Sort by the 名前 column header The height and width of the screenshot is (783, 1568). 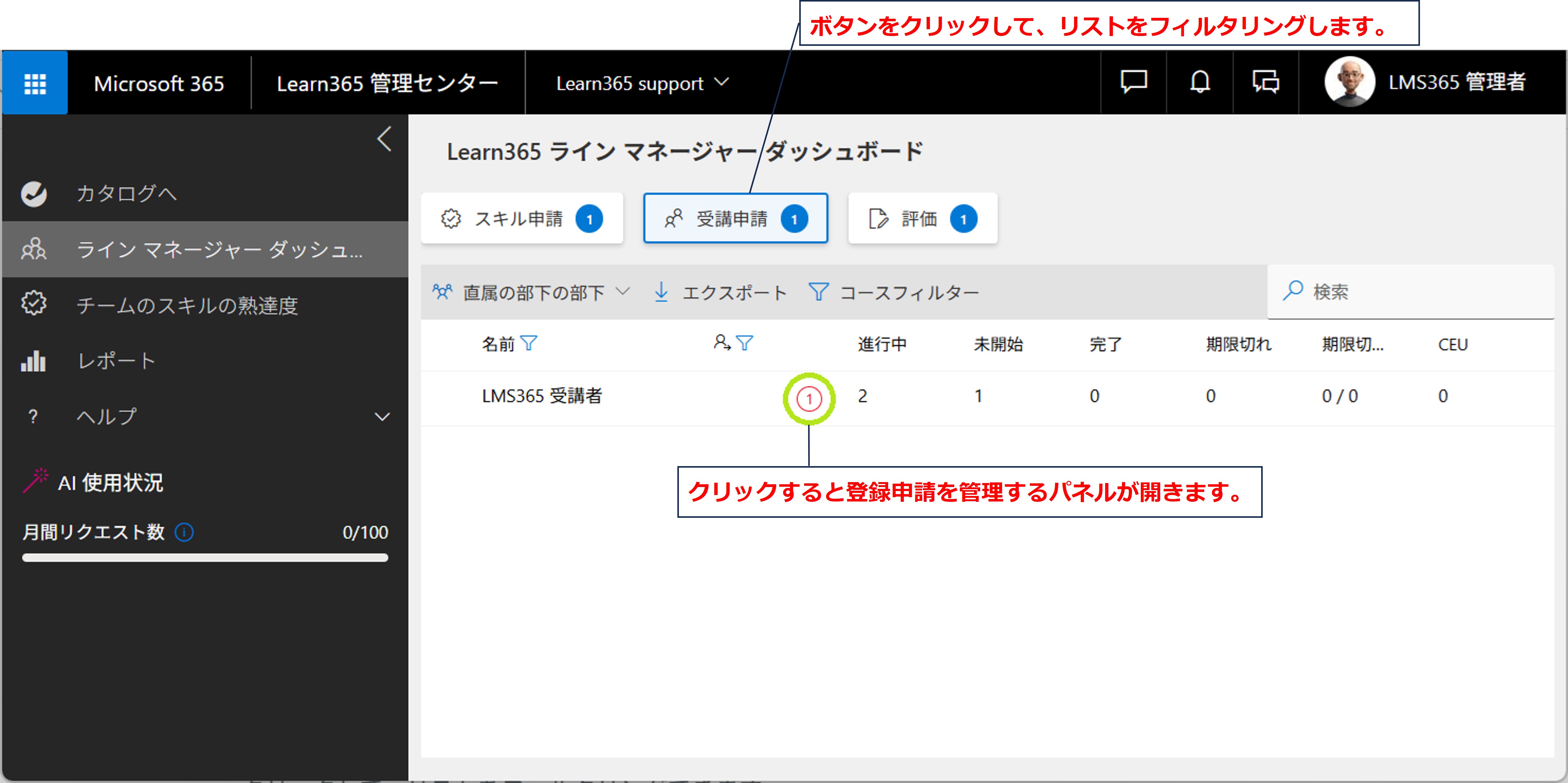pos(498,344)
